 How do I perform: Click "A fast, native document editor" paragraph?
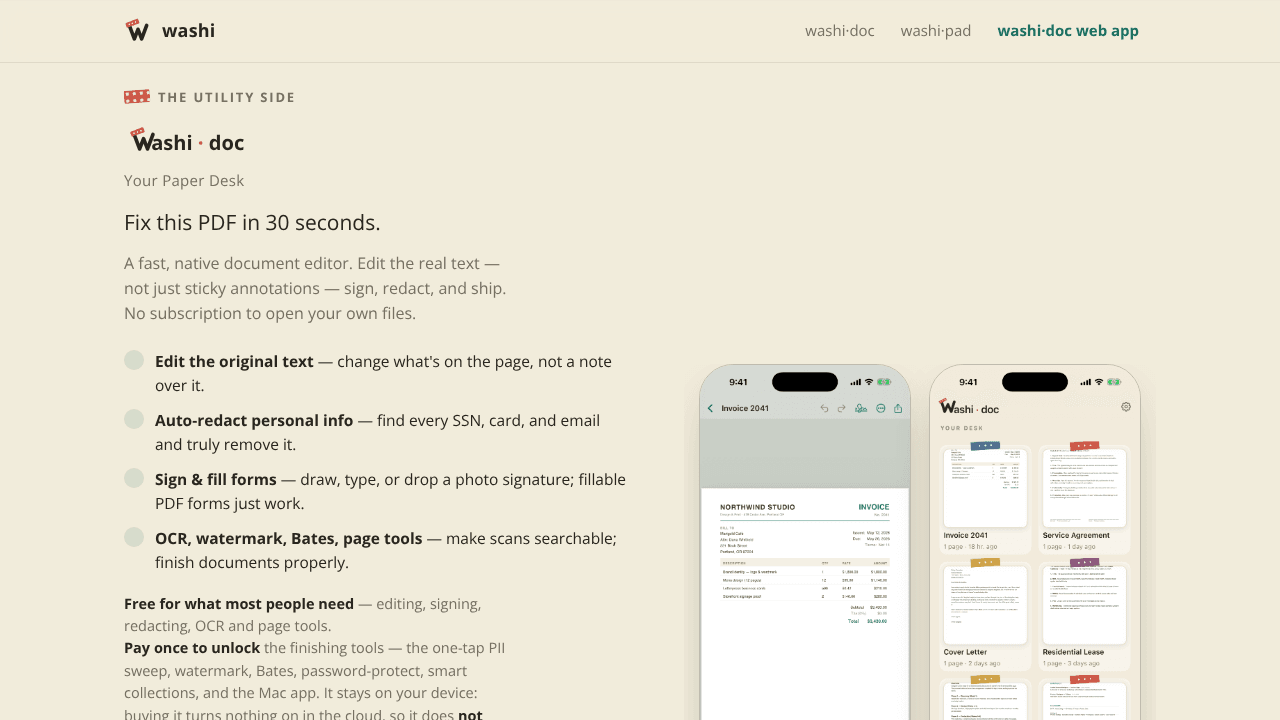point(315,288)
